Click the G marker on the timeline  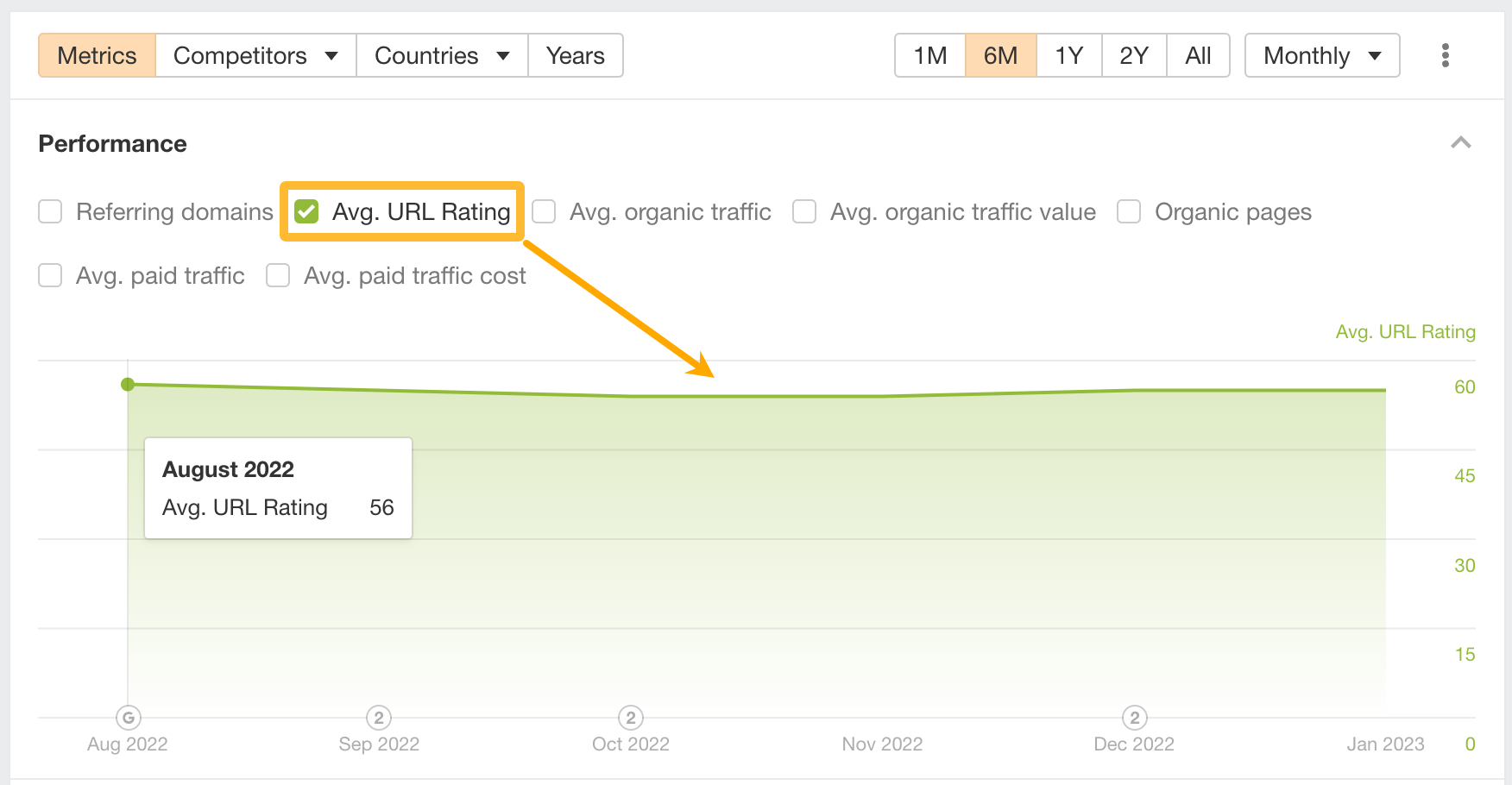128,717
